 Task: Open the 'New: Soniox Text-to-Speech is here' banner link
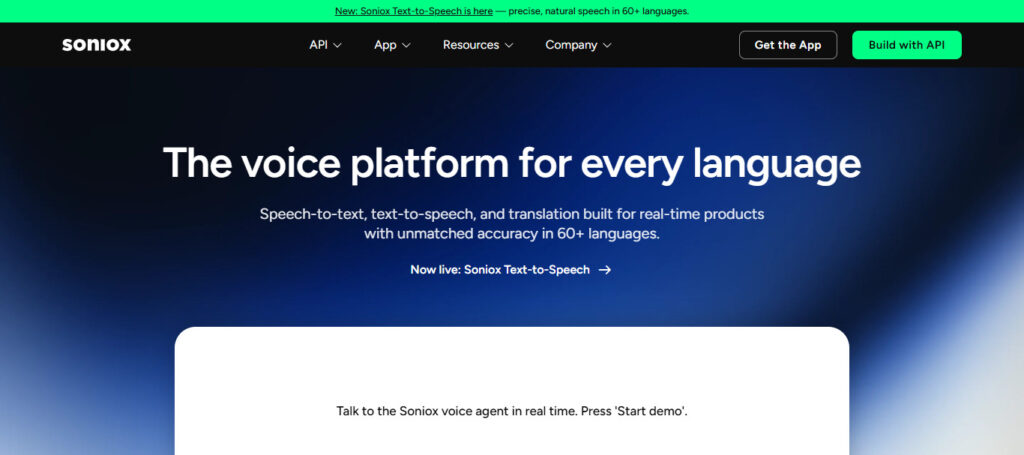click(413, 11)
